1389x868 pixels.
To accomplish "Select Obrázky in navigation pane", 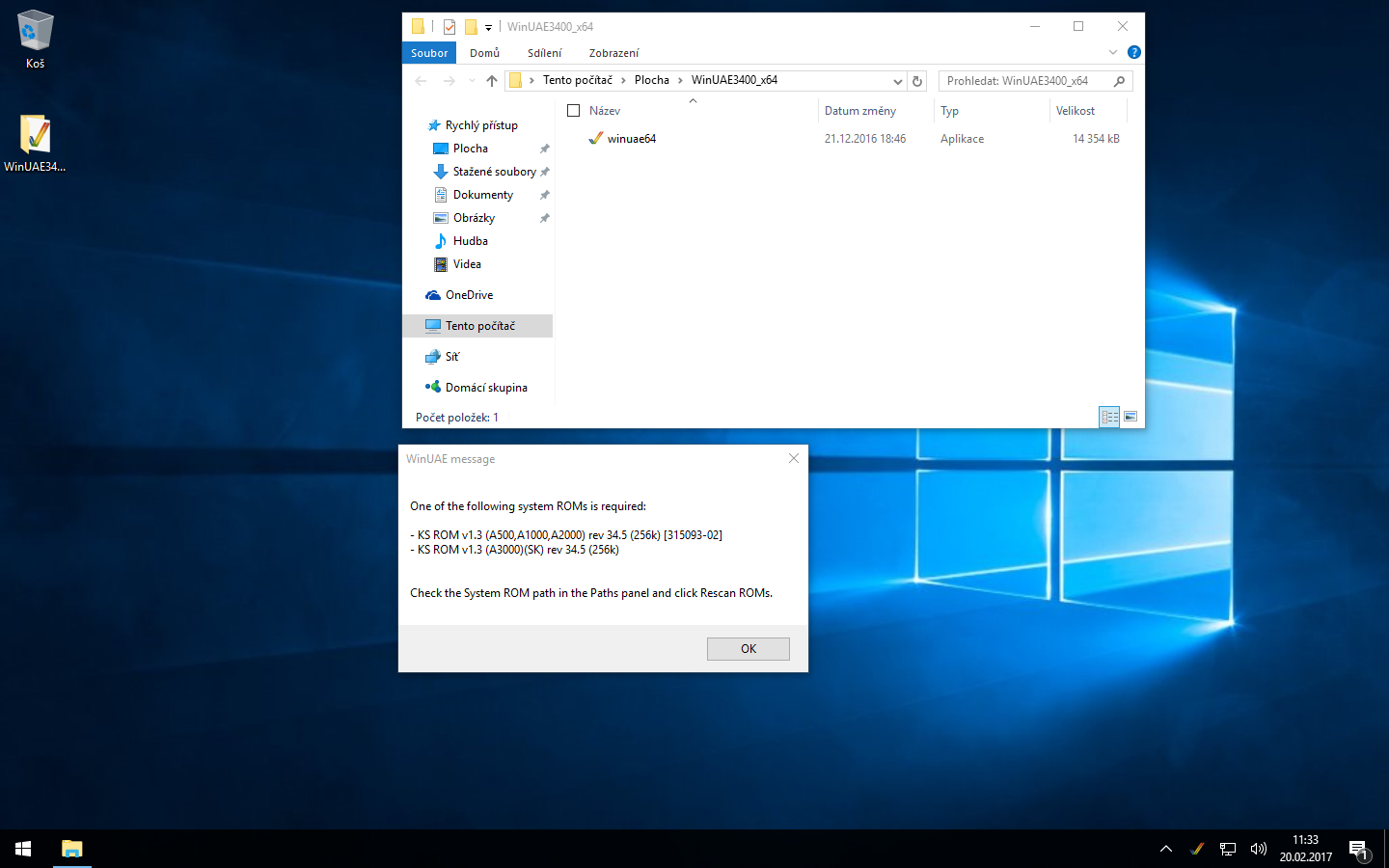I will pos(474,218).
